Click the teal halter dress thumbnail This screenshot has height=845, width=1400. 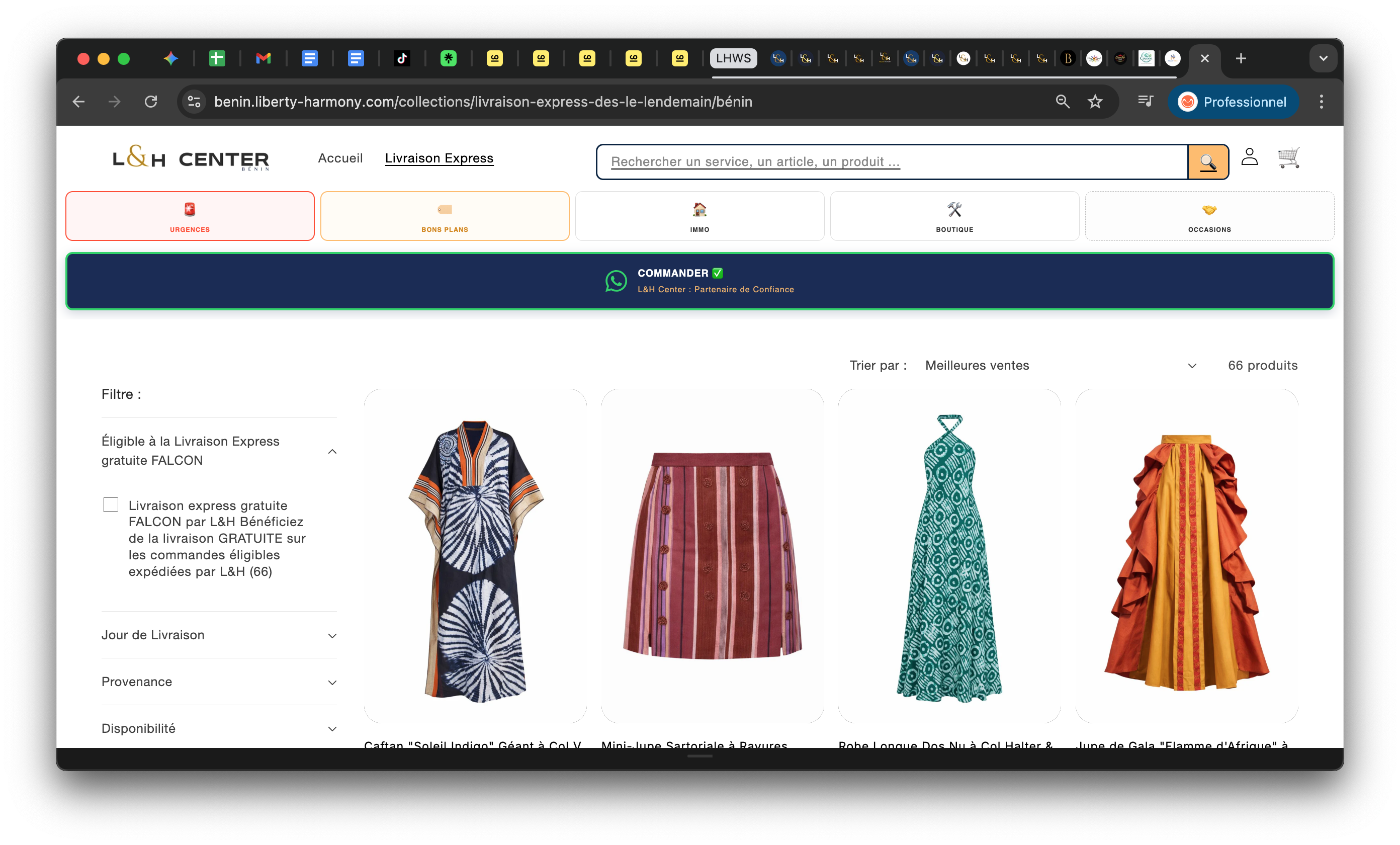pyautogui.click(x=949, y=557)
